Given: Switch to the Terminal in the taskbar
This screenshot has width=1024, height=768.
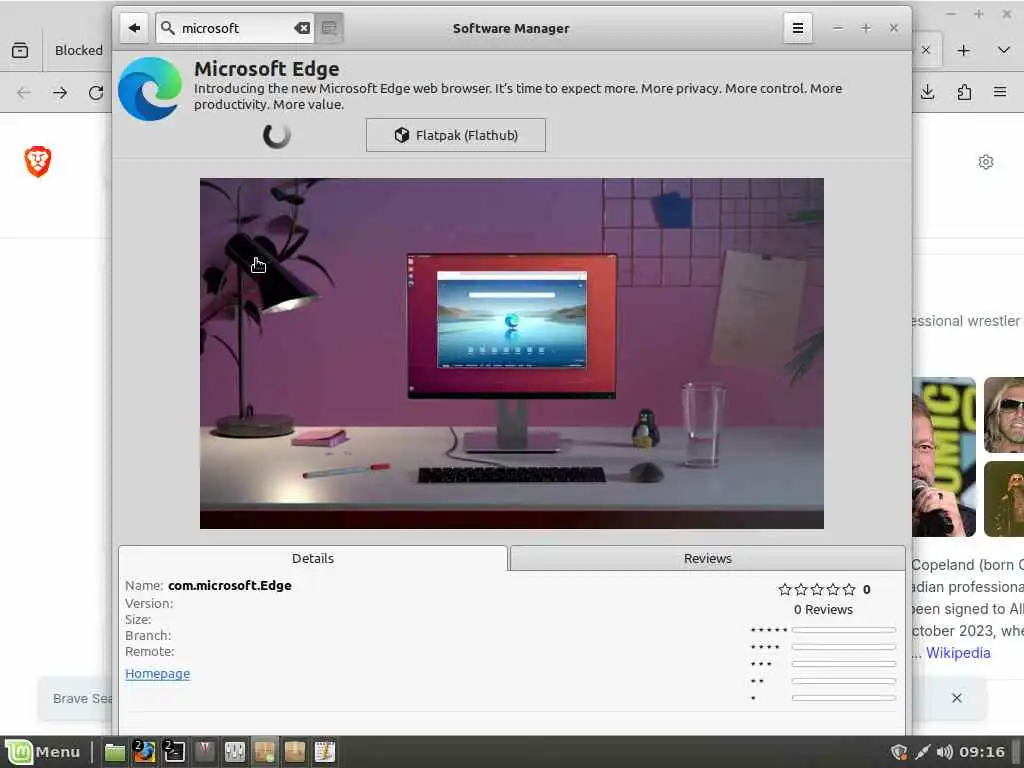Looking at the screenshot, I should click(x=174, y=752).
